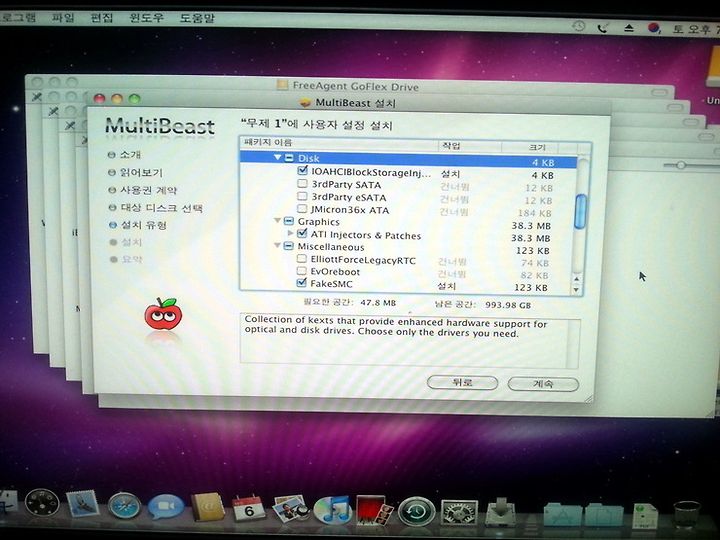720x540 pixels.
Task: Open System Preferences gear icon
Action: pyautogui.click(x=459, y=512)
